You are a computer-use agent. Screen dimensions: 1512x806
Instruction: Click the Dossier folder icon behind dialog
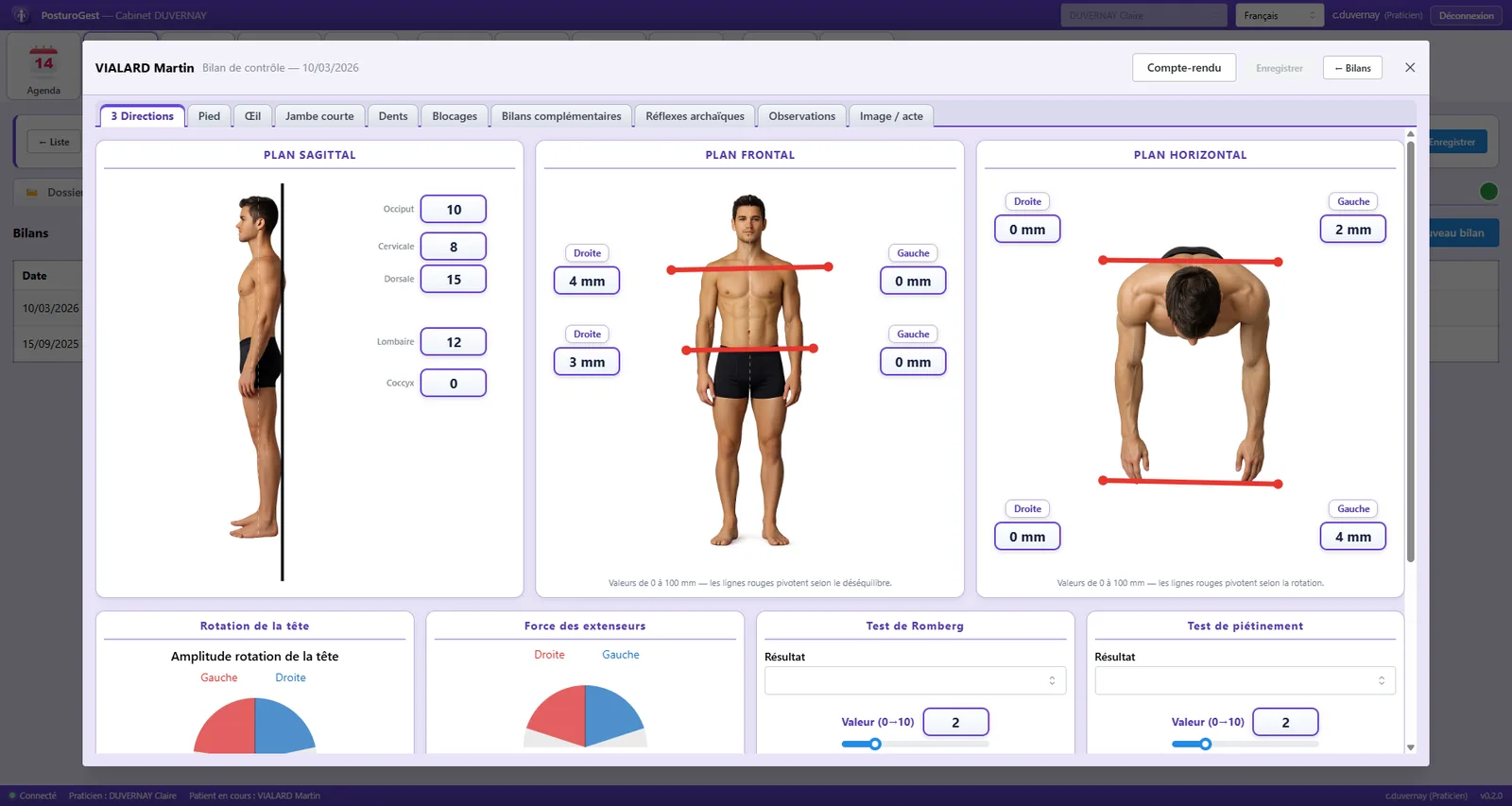(x=31, y=193)
